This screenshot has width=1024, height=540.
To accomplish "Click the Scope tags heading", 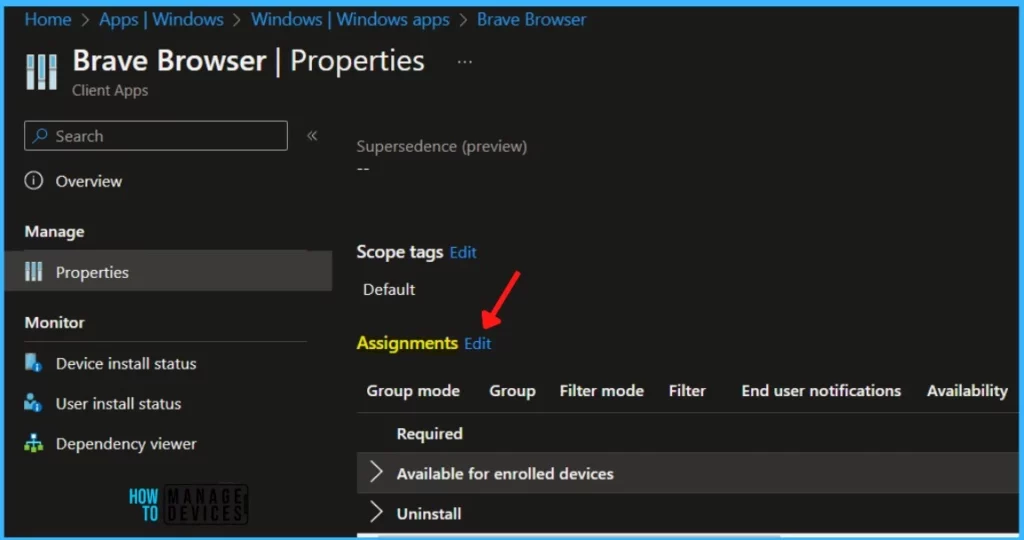I will pos(400,252).
